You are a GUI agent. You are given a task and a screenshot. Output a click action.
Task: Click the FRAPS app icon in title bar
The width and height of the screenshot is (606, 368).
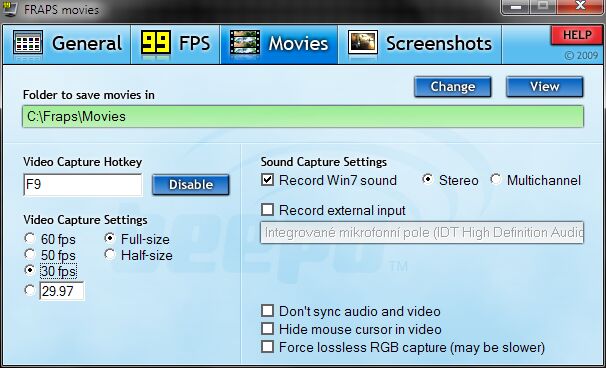[x=9, y=8]
